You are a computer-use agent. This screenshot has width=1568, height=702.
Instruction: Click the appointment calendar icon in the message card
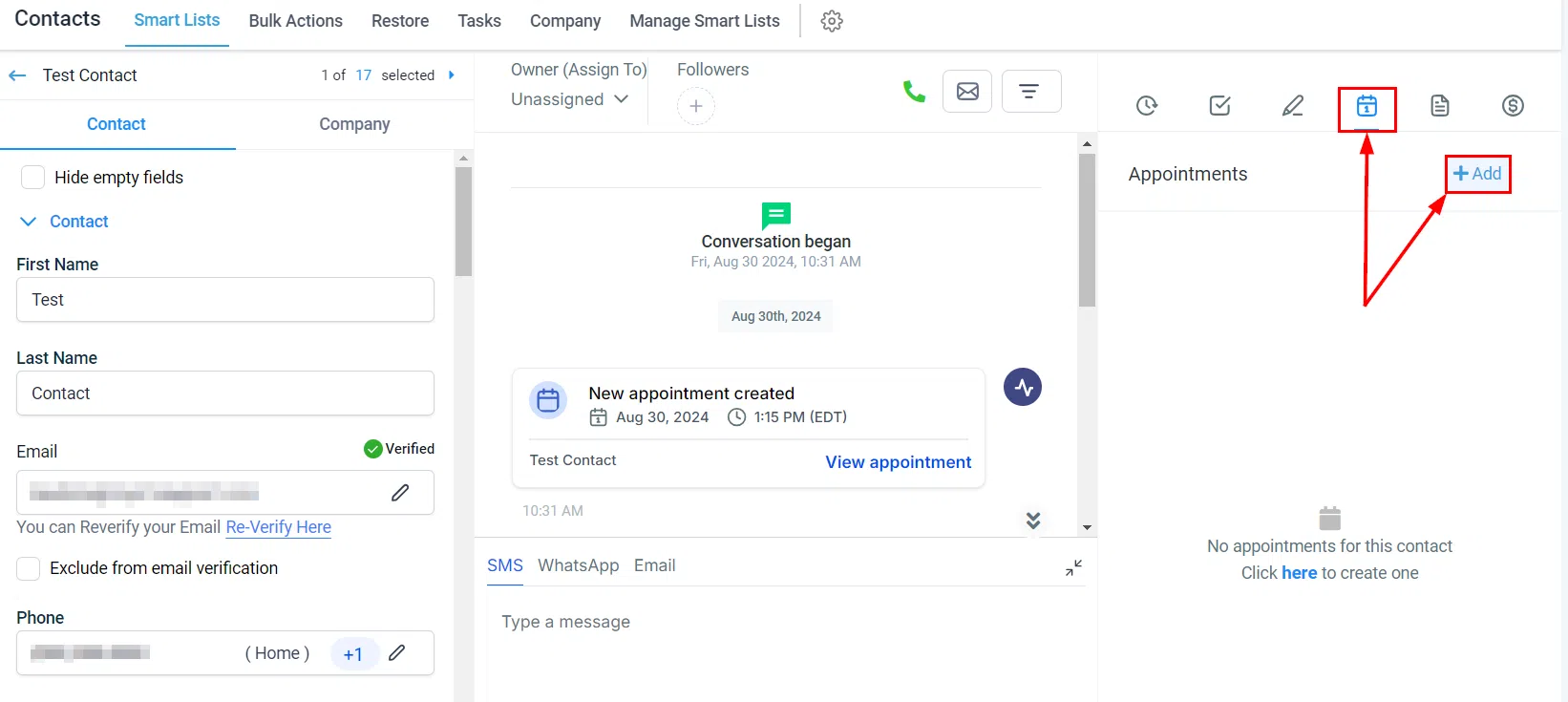(x=548, y=400)
